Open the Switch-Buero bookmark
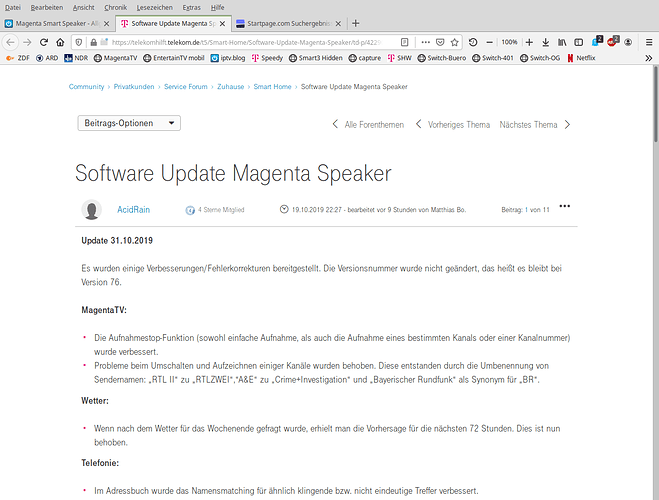659x500 pixels. coord(442,58)
